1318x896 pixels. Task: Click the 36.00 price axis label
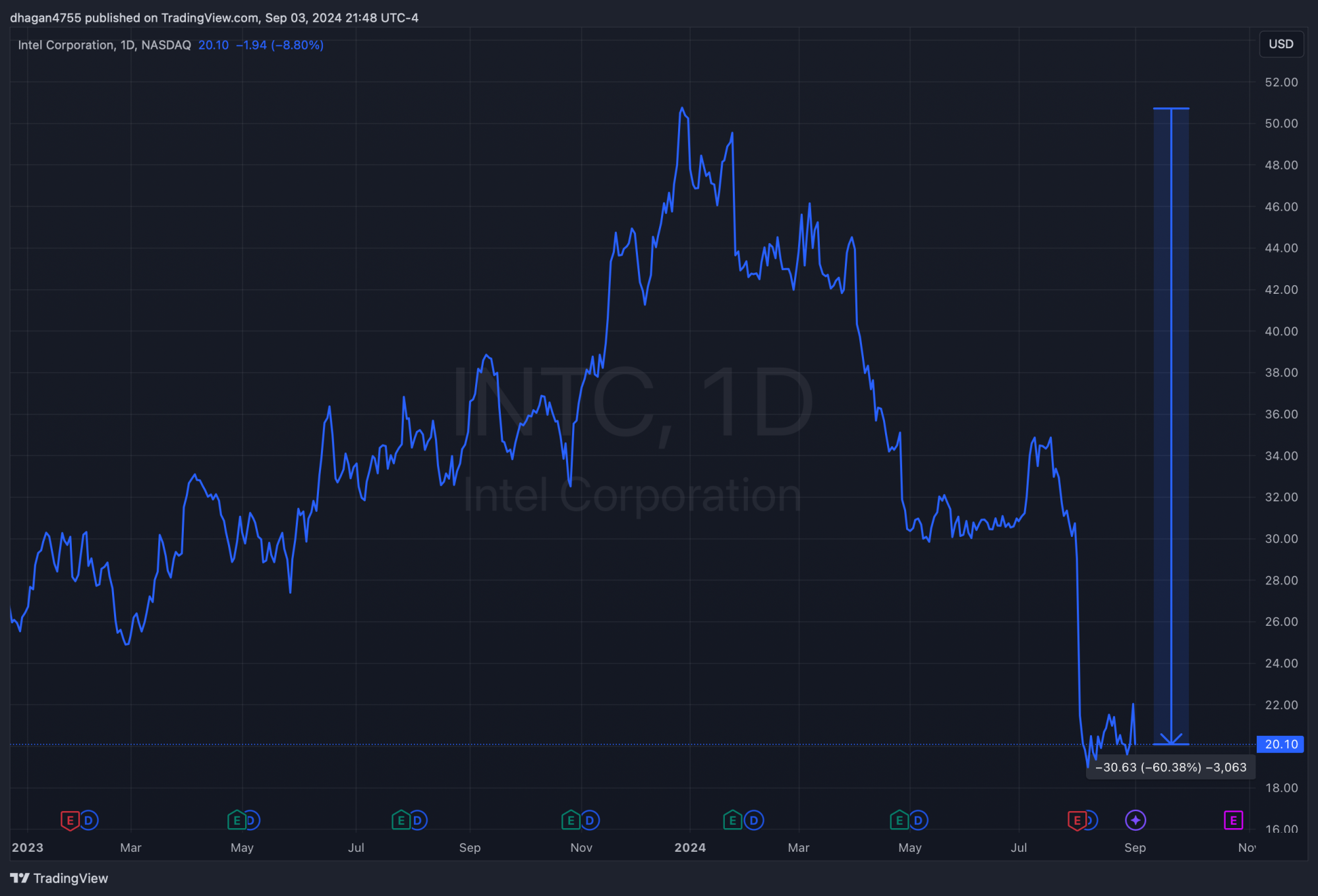point(1281,414)
